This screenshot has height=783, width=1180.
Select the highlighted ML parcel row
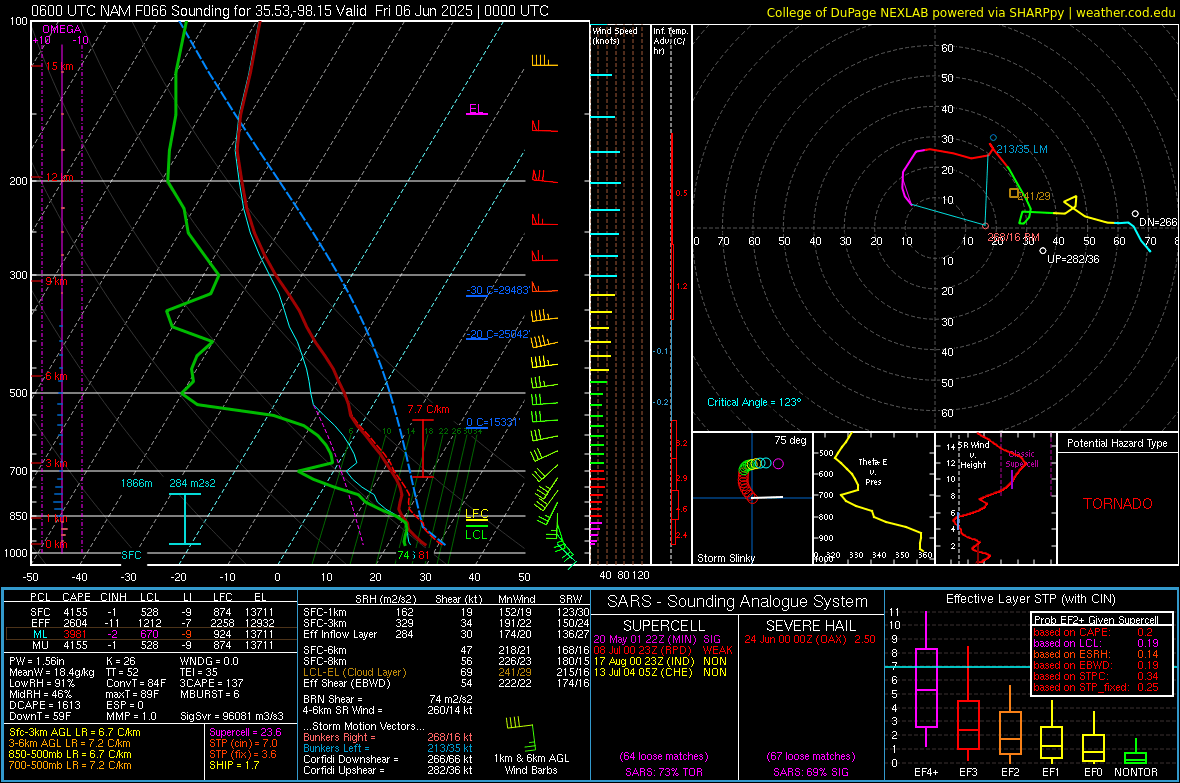pyautogui.click(x=151, y=634)
